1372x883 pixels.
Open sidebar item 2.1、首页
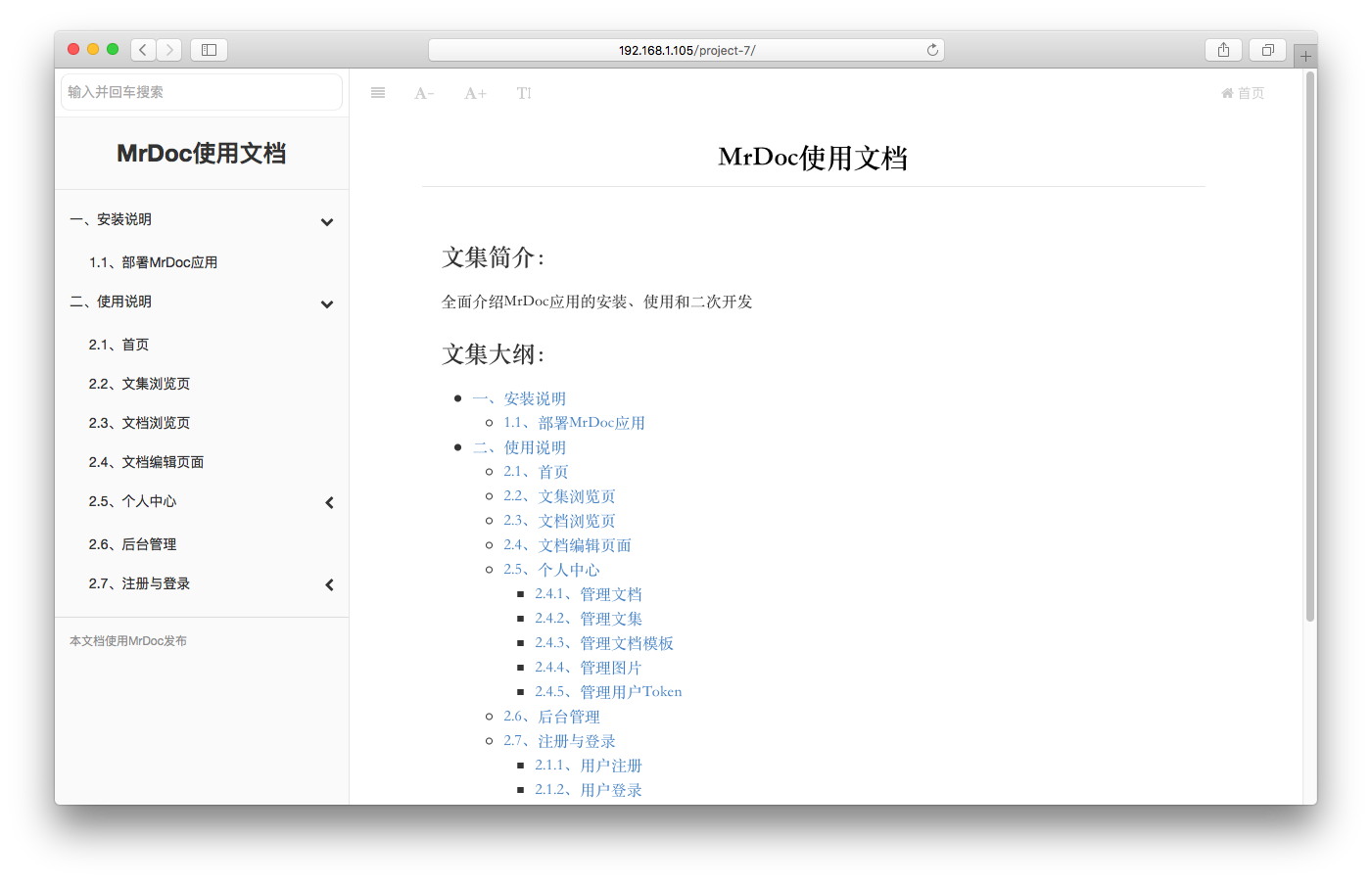pyautogui.click(x=118, y=345)
